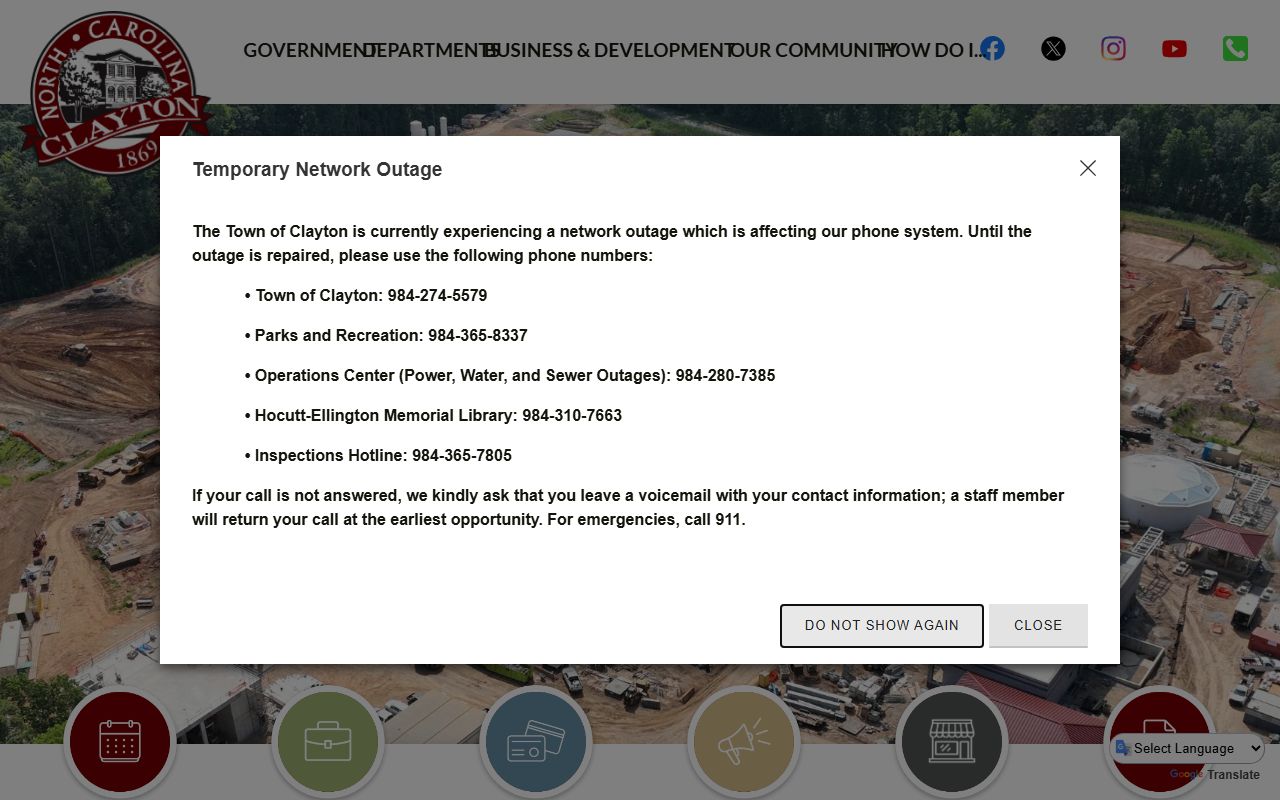Open the Government menu
Viewport: 1280px width, 800px height.
coord(310,50)
